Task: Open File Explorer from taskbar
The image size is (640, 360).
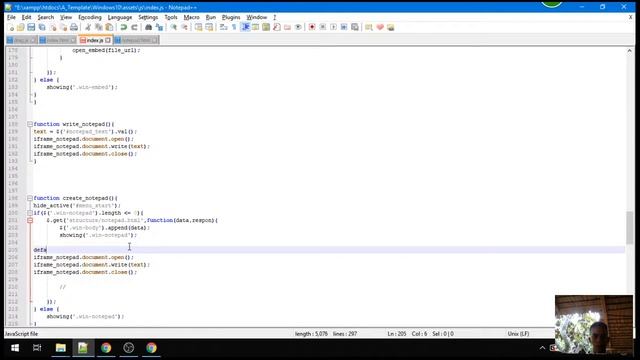Action: coord(61,348)
